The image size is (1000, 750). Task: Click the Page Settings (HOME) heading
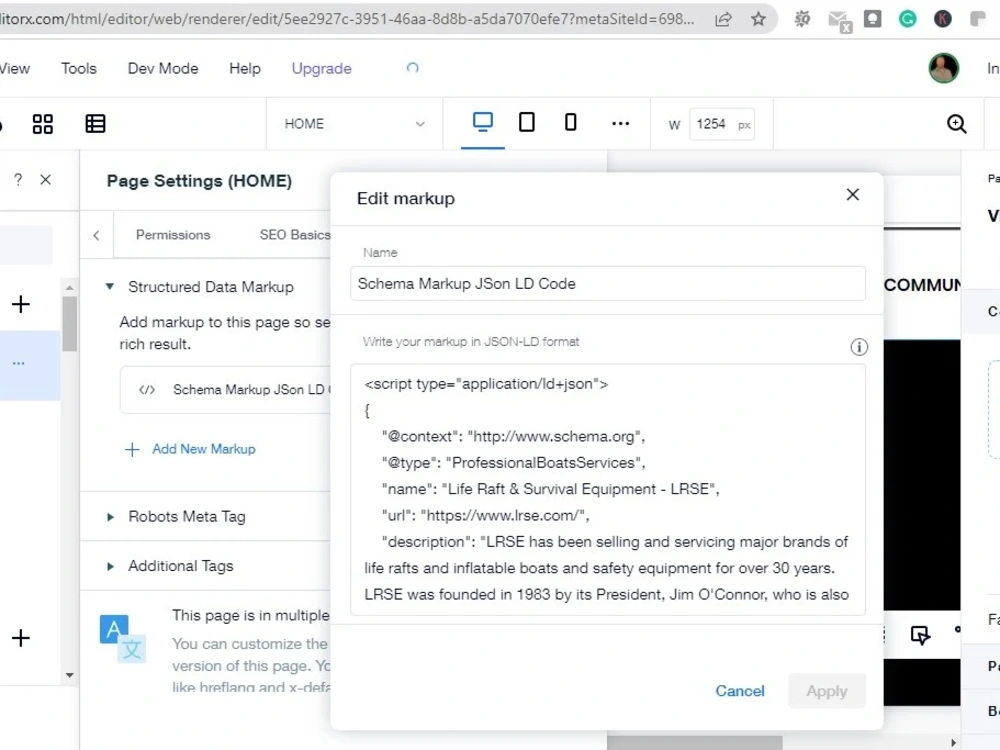coord(199,180)
